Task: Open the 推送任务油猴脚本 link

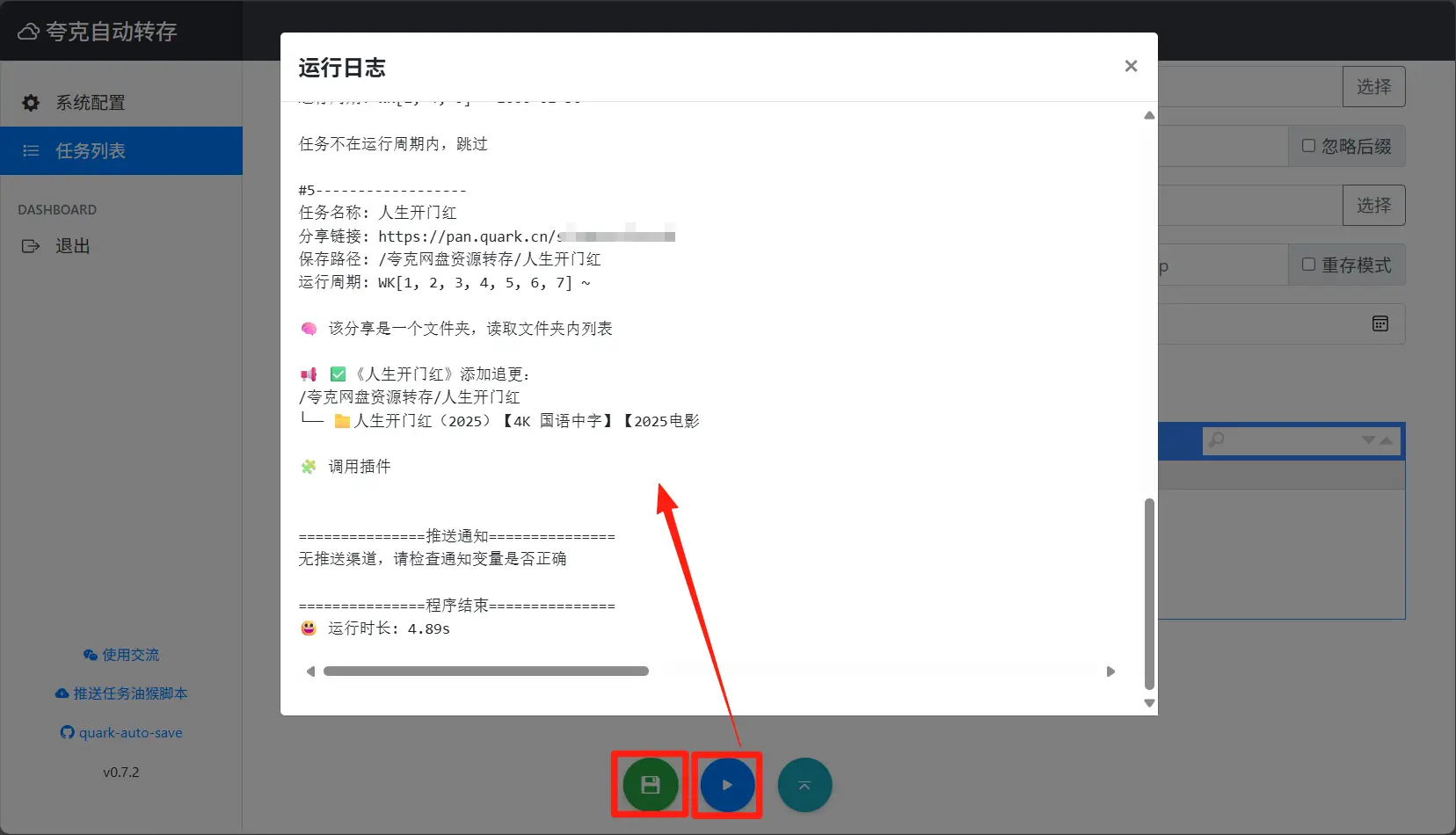Action: 121,693
